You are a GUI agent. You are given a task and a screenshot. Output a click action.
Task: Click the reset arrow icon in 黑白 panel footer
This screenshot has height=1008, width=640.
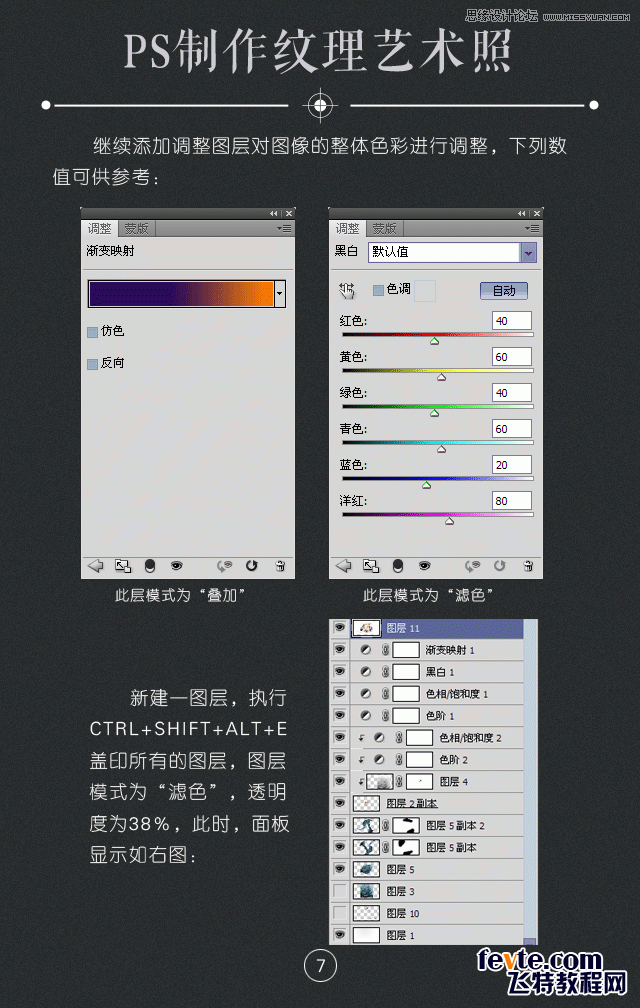point(499,566)
